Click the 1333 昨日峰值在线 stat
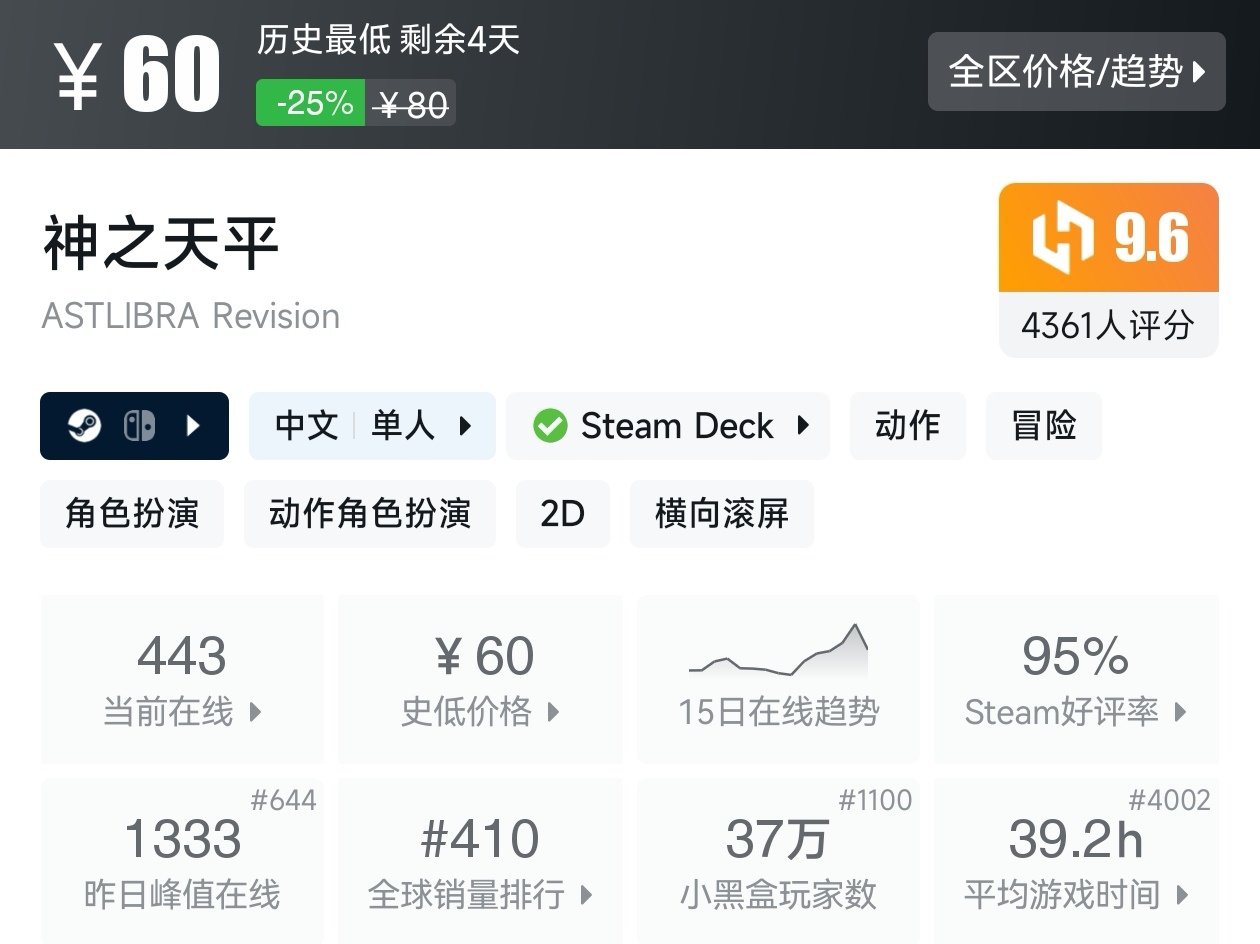The image size is (1260, 944). coord(182,861)
